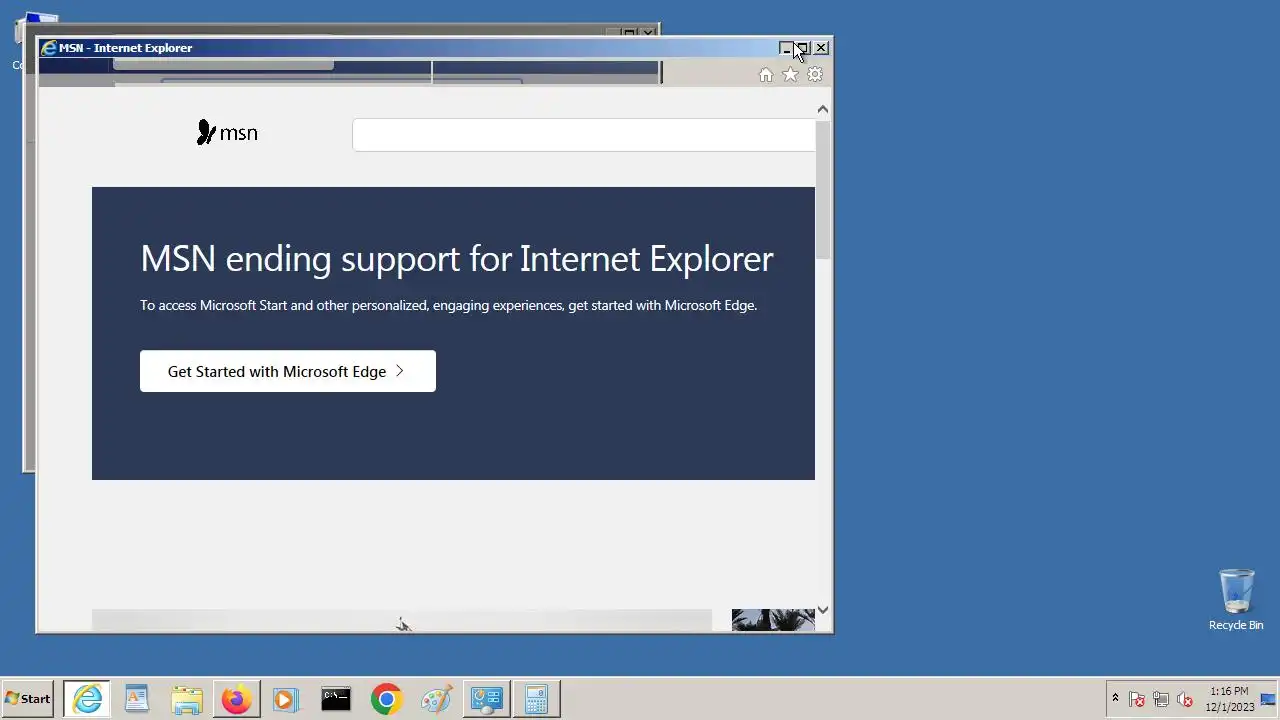This screenshot has width=1280, height=720.
Task: Open Calculator from the taskbar
Action: pyautogui.click(x=536, y=699)
